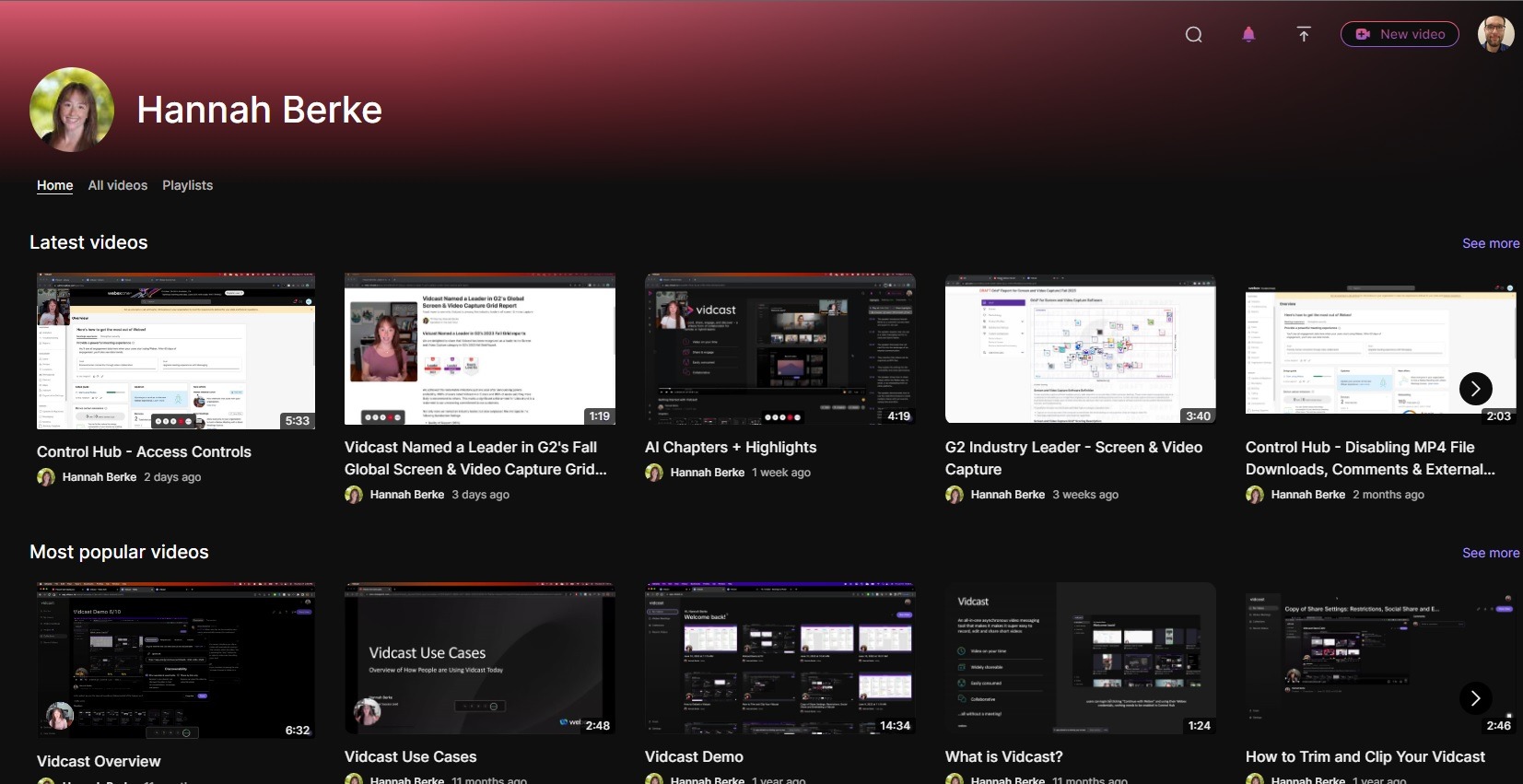Screen dimensions: 1523x784
Task: Next arrow in Latest videos carousel
Action: click(1476, 389)
